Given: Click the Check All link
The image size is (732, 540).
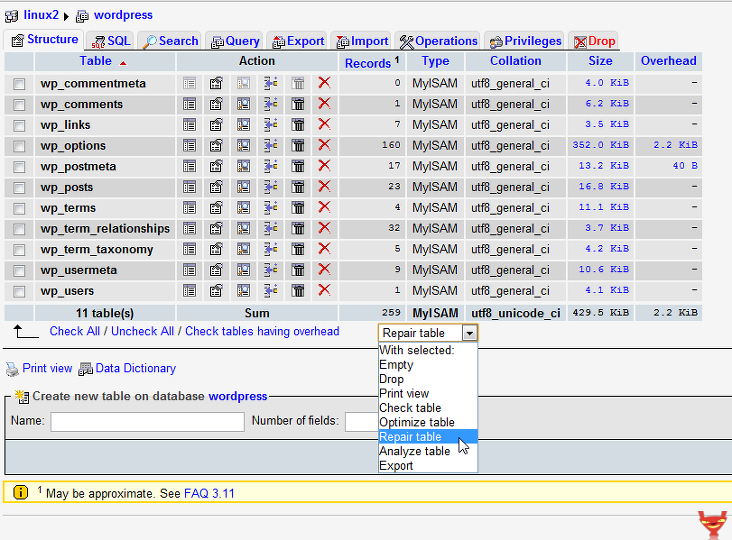Looking at the screenshot, I should [x=75, y=331].
